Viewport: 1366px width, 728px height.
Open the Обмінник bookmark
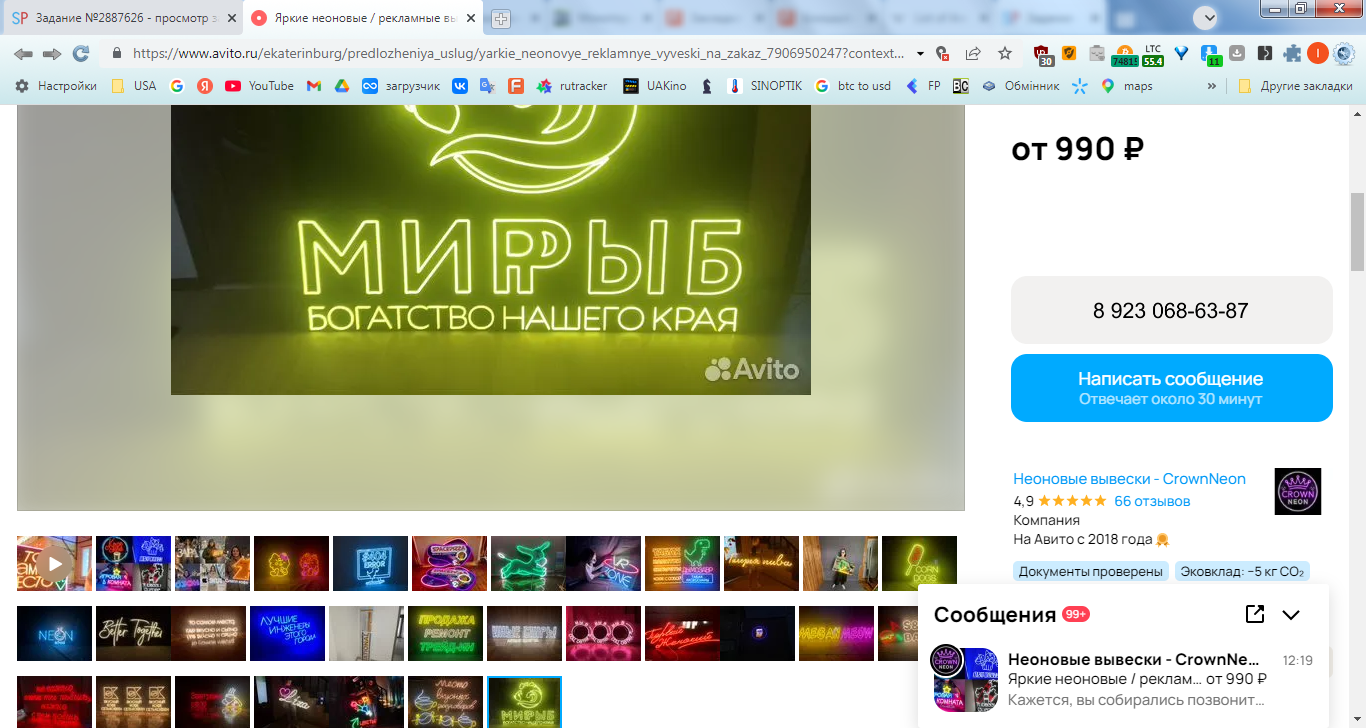(1020, 86)
